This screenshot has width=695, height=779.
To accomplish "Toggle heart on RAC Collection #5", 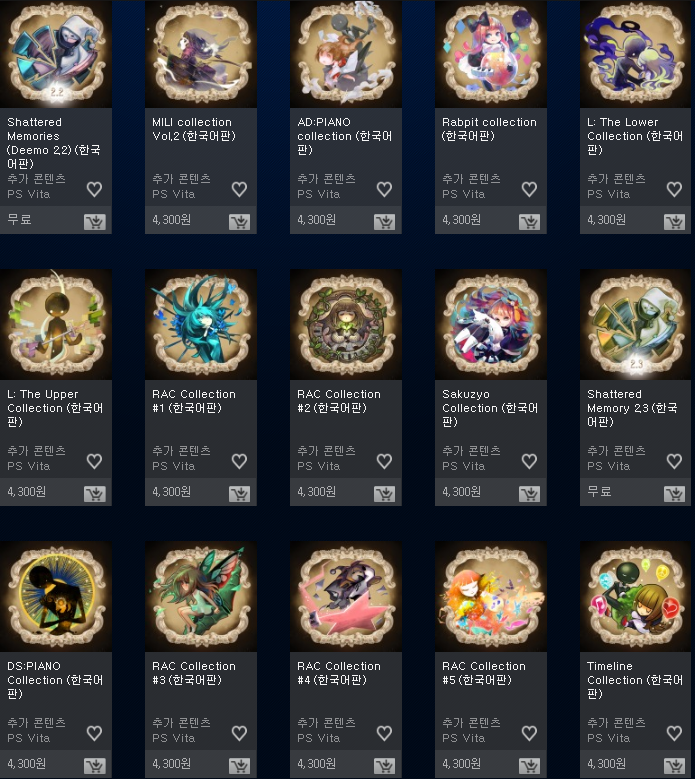I will pyautogui.click(x=530, y=733).
